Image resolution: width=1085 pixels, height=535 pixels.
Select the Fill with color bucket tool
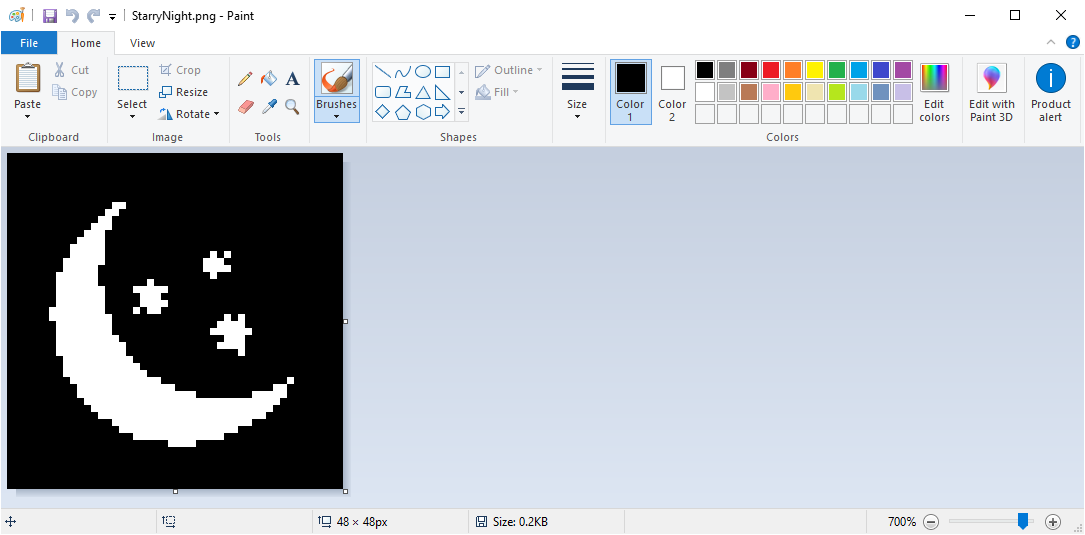tap(268, 78)
